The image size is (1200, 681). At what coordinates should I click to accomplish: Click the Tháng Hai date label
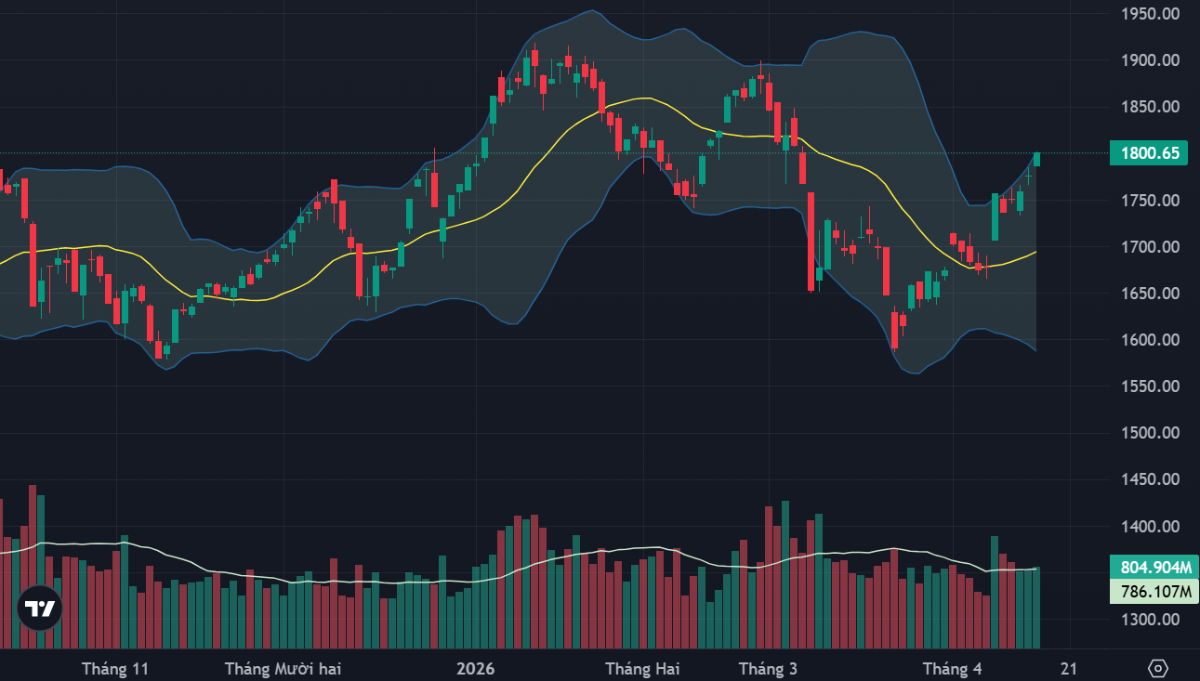click(641, 668)
